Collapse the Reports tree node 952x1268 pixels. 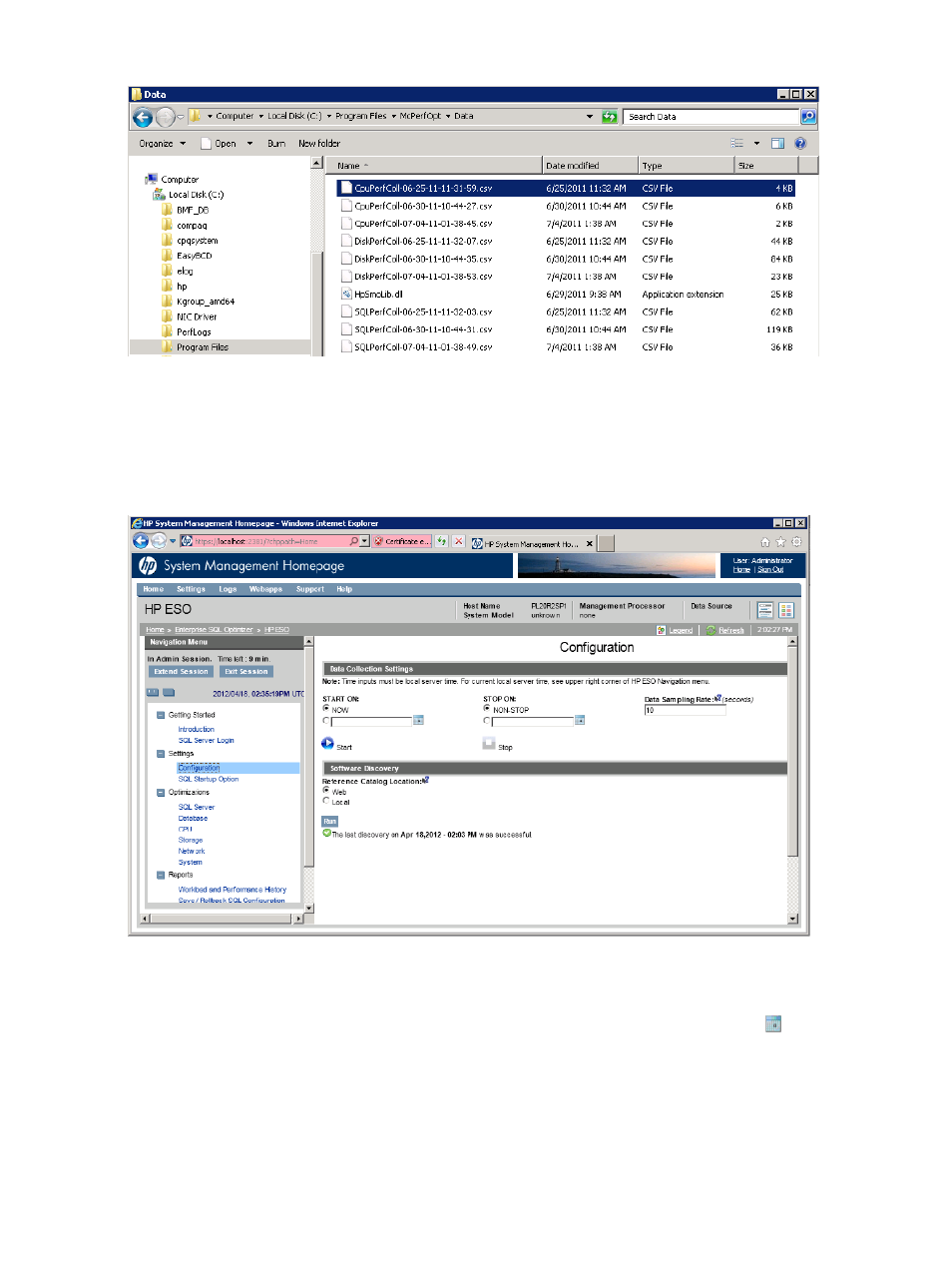(x=161, y=875)
